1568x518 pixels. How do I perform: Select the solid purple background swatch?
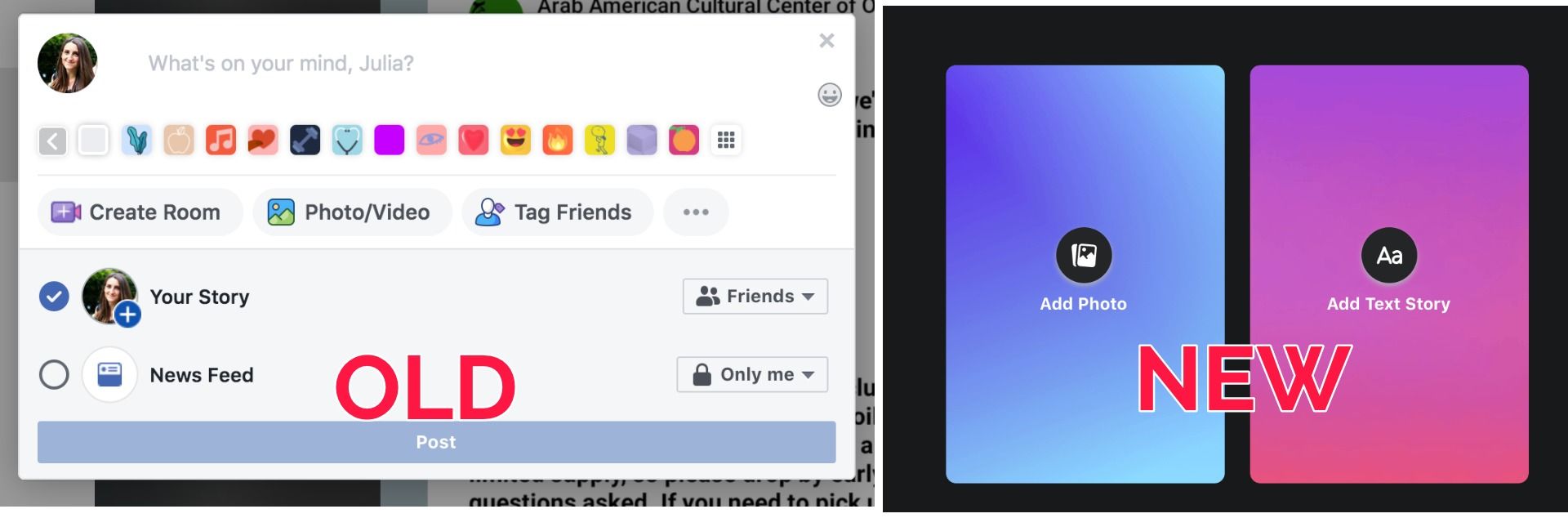point(390,141)
